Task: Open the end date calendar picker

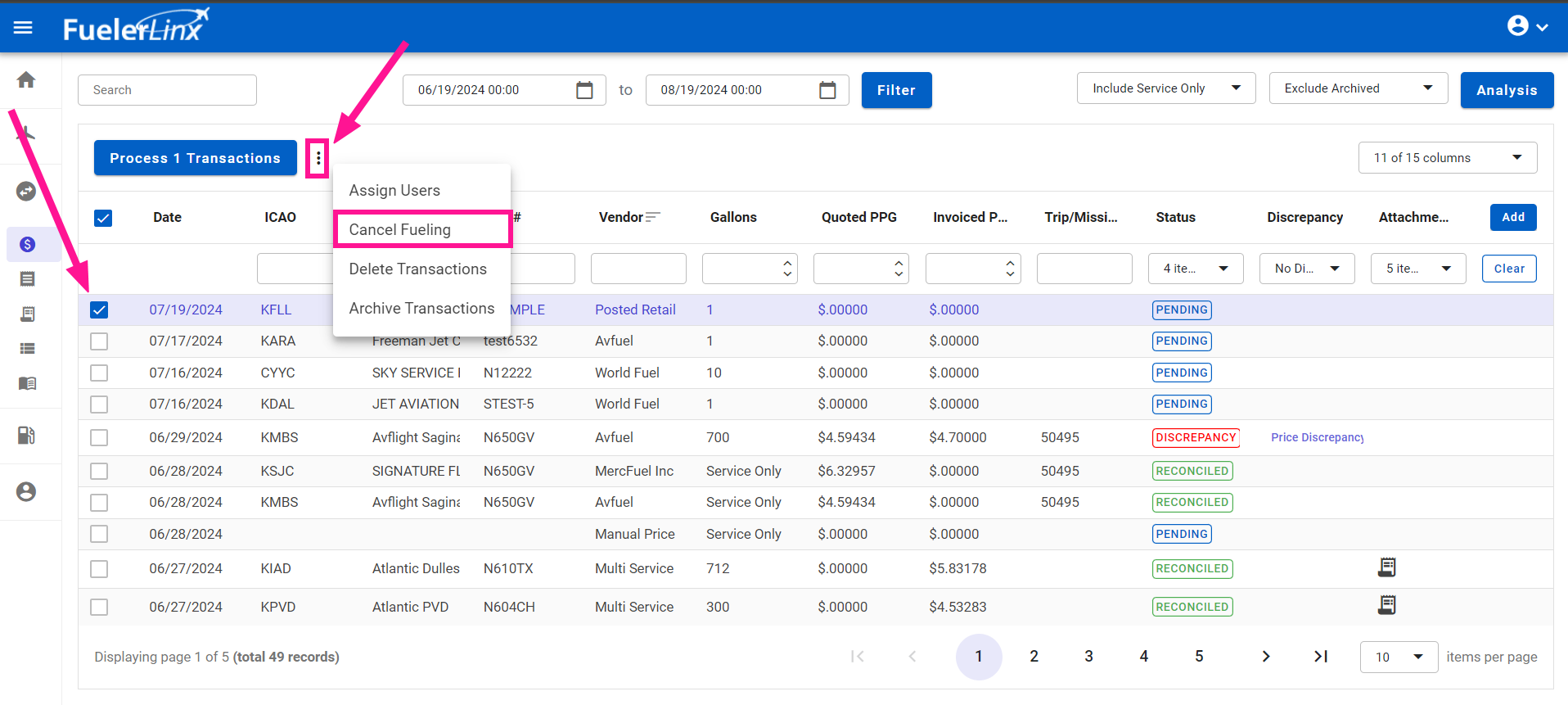Action: click(827, 90)
